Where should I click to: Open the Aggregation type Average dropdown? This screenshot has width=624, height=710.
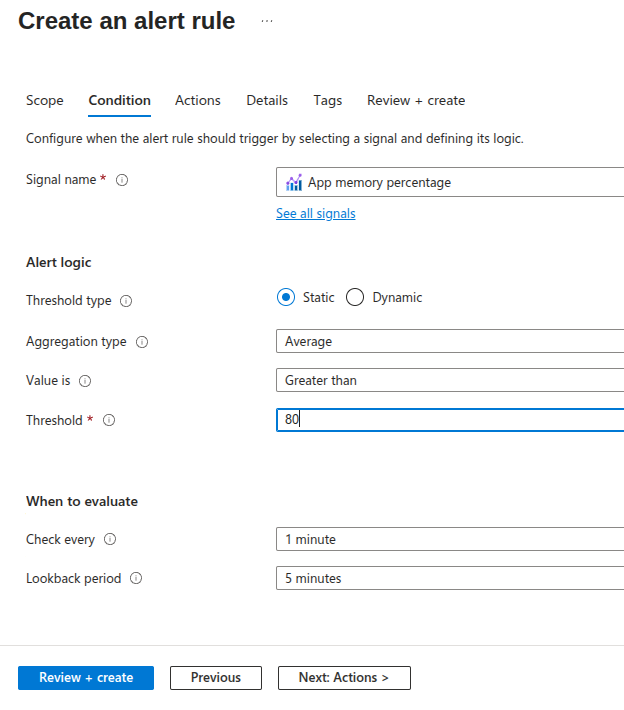[450, 341]
